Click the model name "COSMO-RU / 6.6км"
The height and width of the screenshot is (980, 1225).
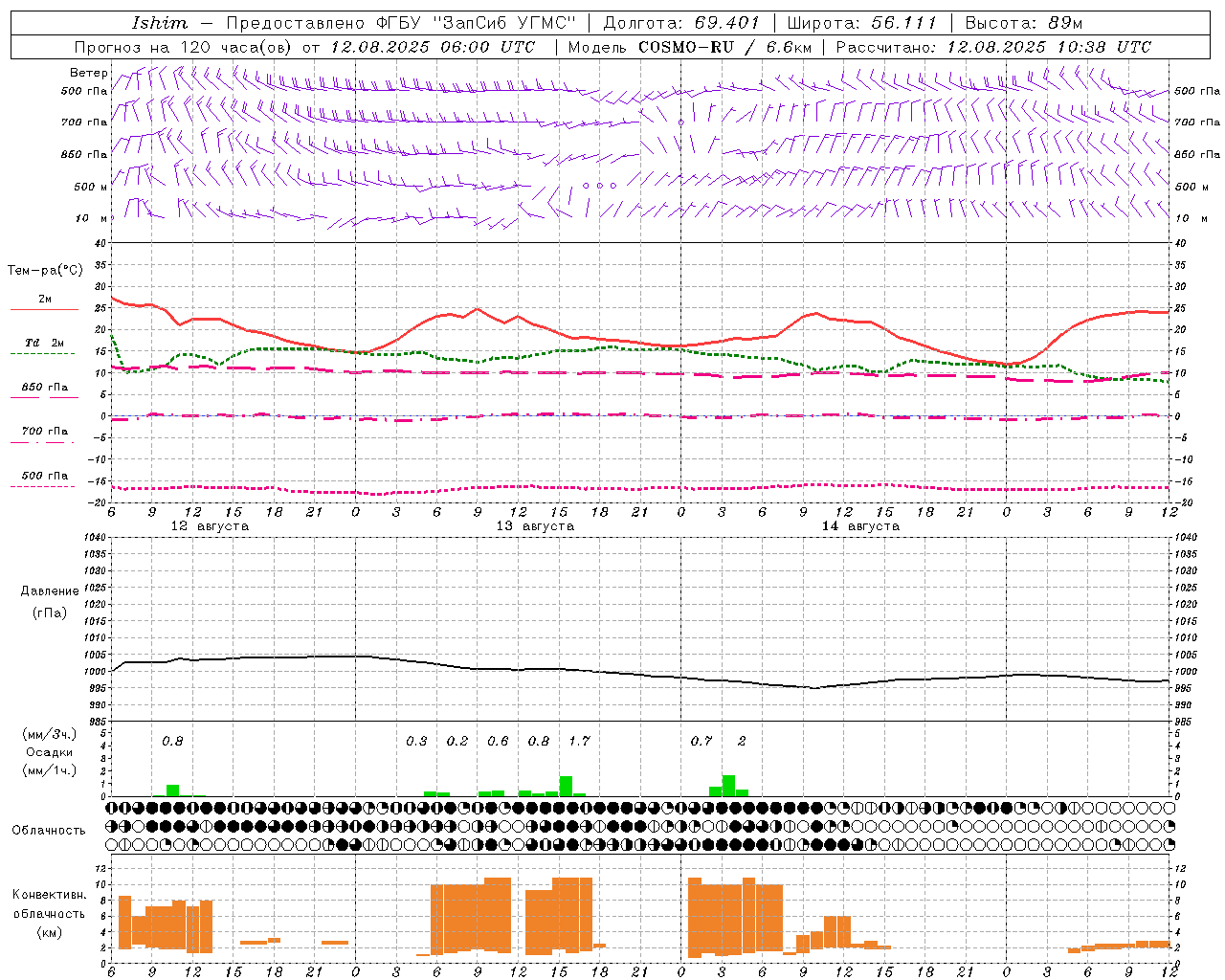[725, 47]
